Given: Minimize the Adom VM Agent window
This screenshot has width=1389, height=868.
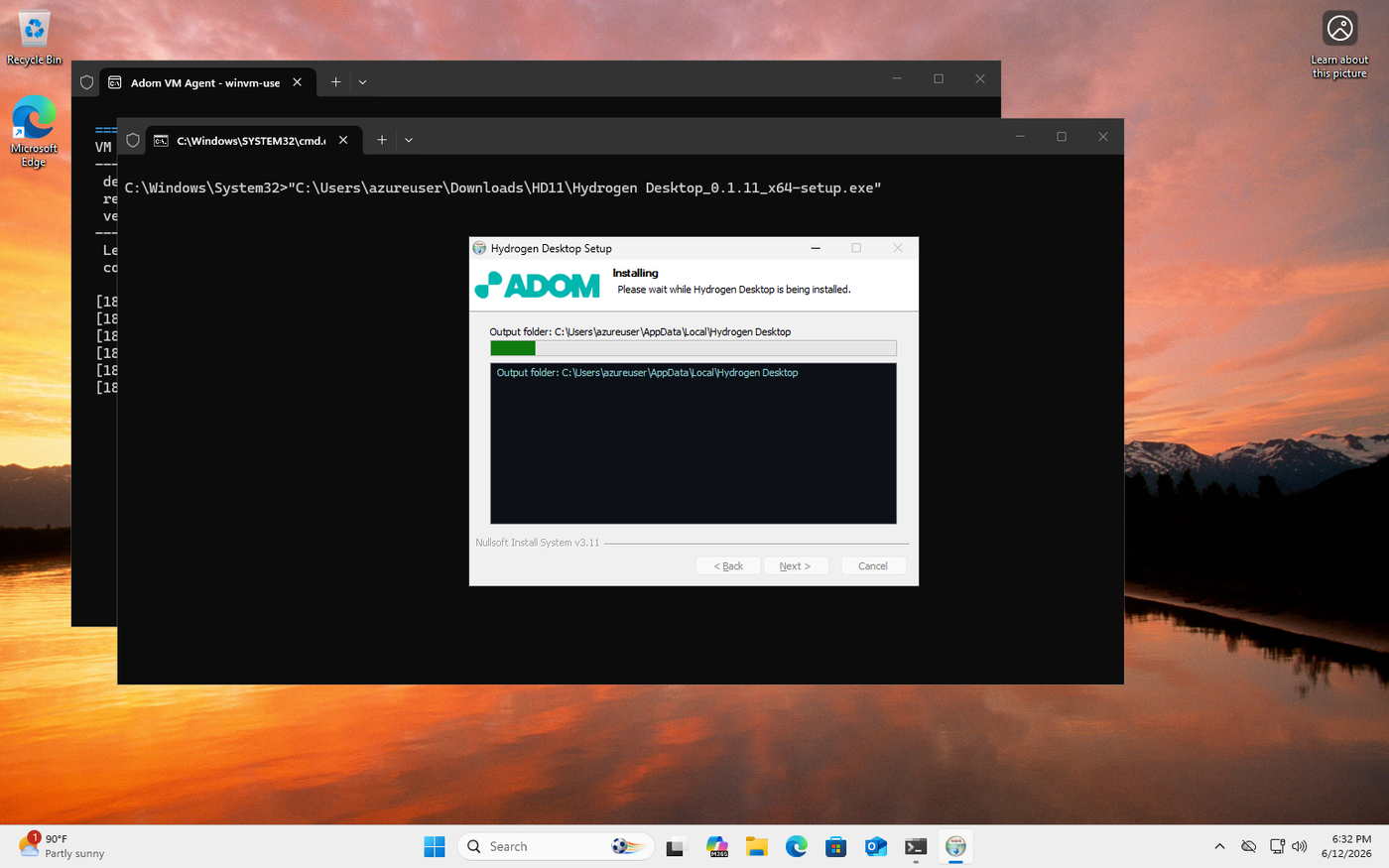Looking at the screenshot, I should pos(897,78).
